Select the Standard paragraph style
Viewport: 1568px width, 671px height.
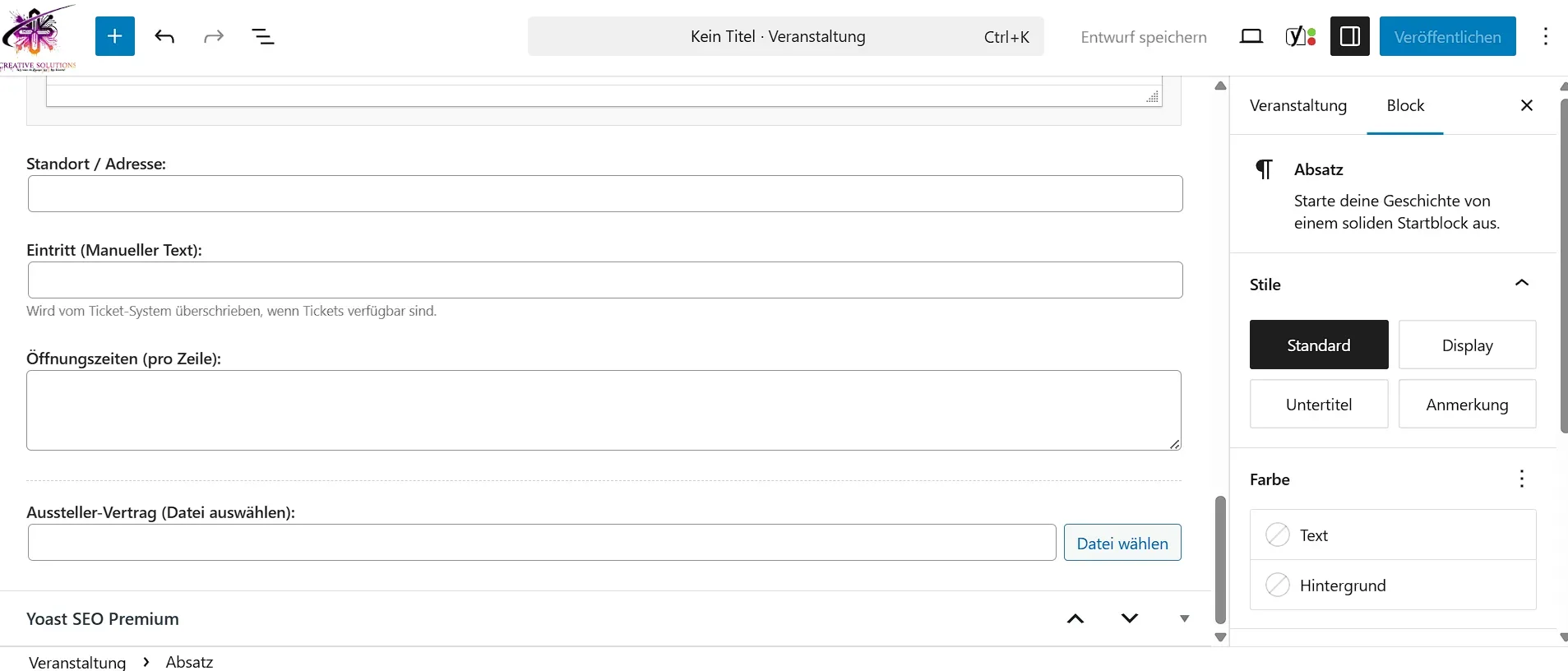coord(1318,345)
